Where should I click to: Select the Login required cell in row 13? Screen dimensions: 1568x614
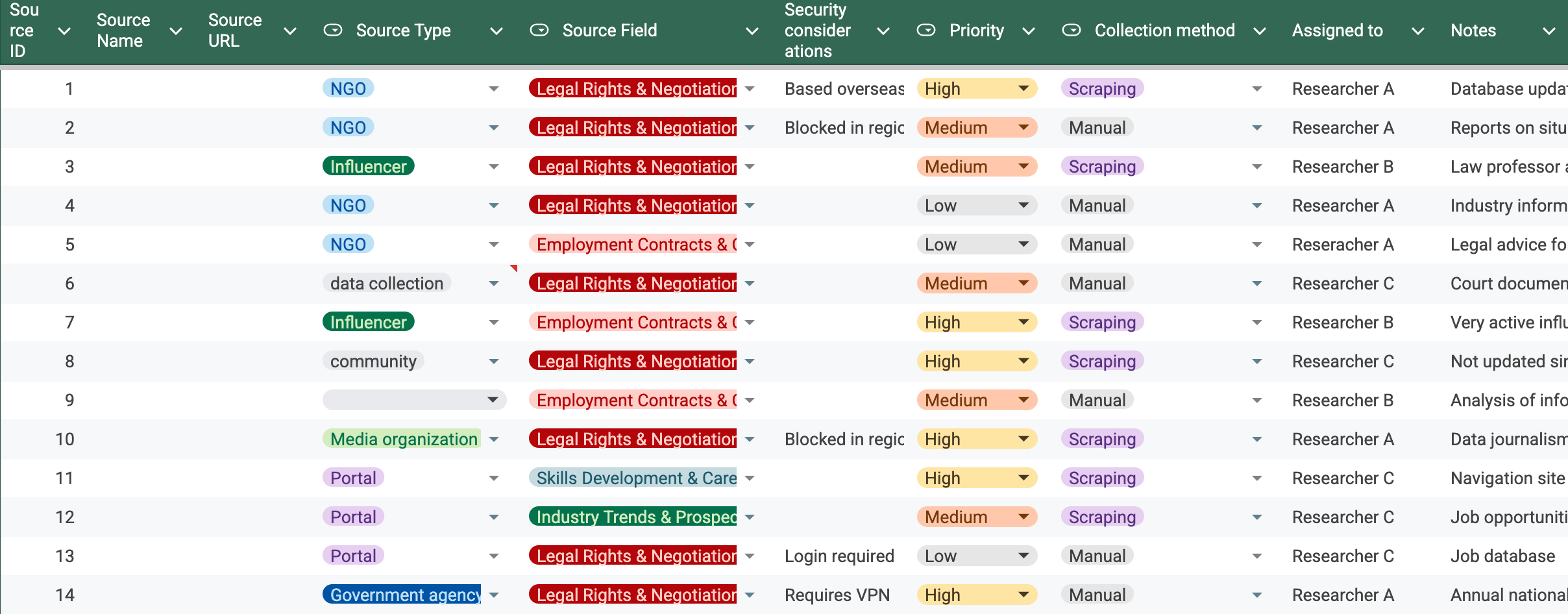(839, 556)
